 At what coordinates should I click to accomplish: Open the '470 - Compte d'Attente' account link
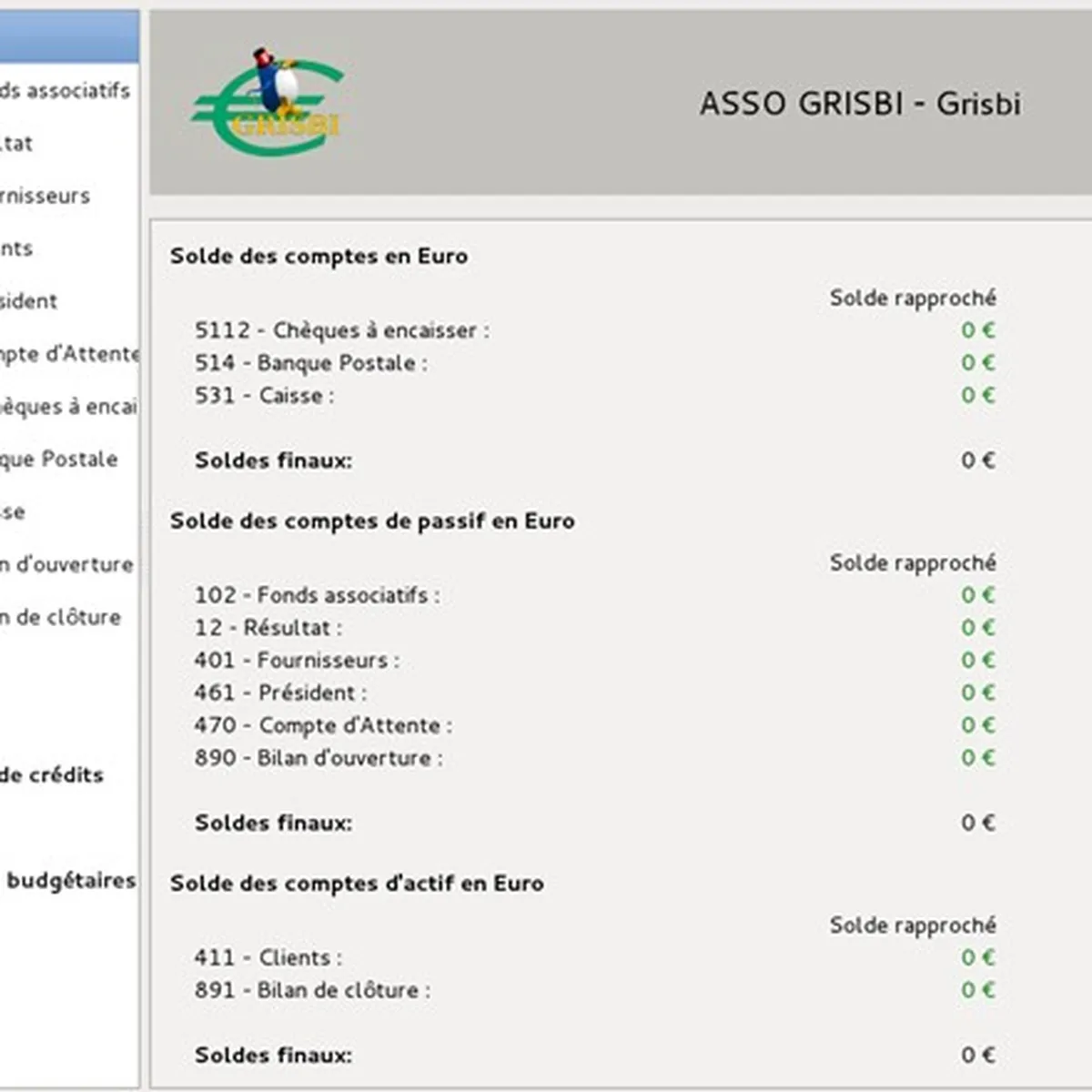click(x=323, y=725)
